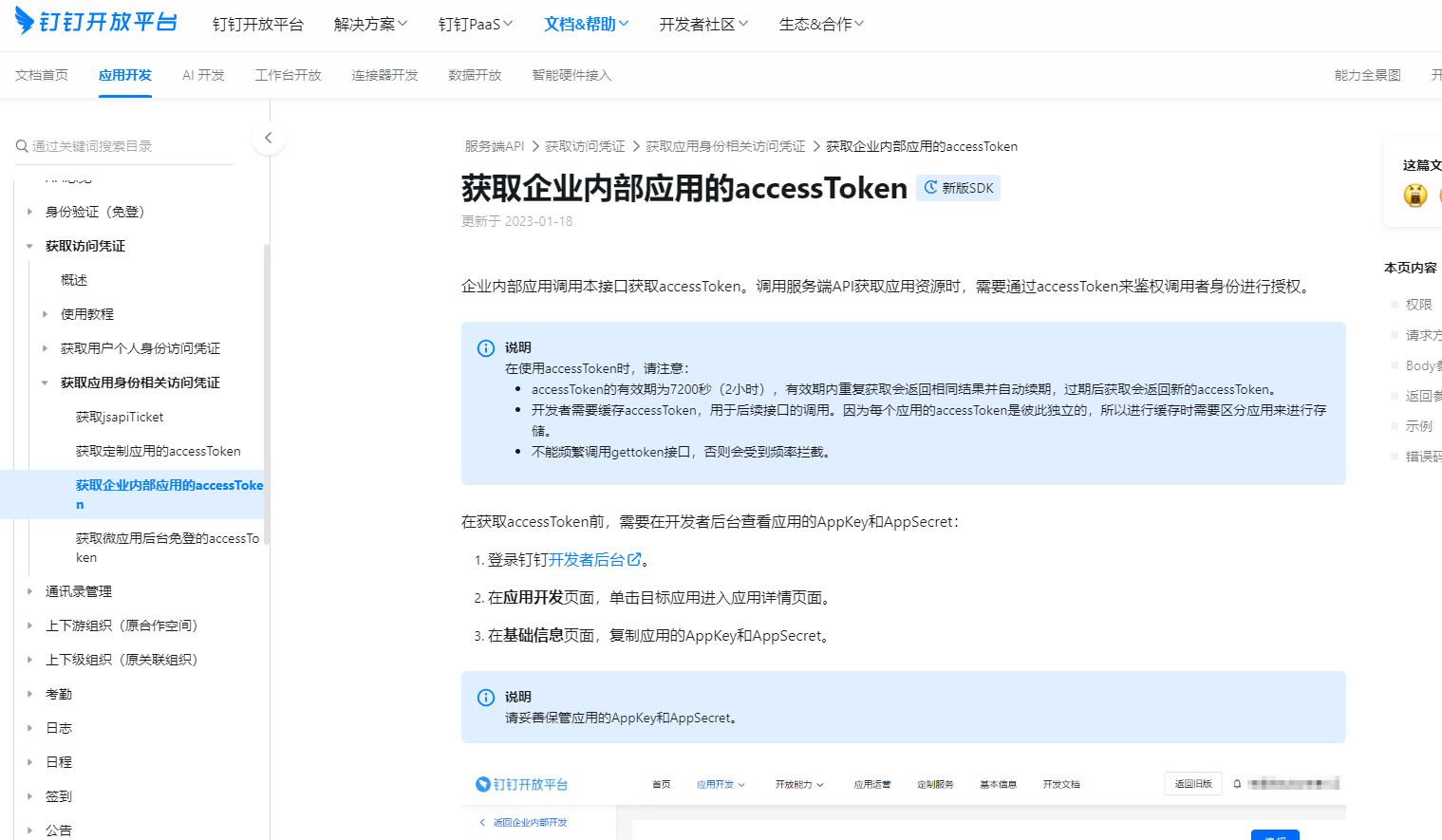The height and width of the screenshot is (840, 1442).
Task: Switch to the 数据开放 tab
Action: point(475,75)
